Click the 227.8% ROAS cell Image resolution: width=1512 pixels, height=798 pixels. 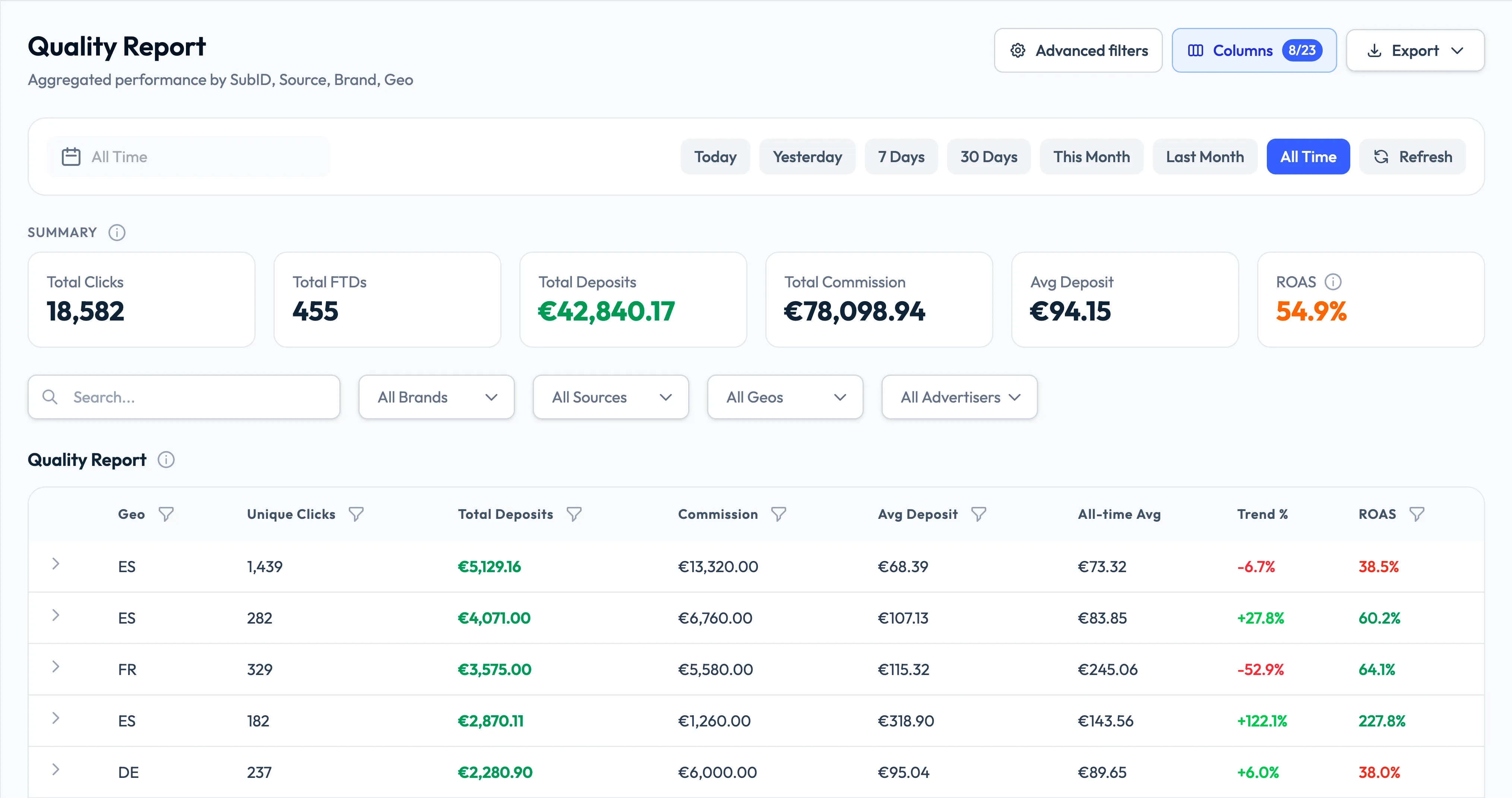1382,721
